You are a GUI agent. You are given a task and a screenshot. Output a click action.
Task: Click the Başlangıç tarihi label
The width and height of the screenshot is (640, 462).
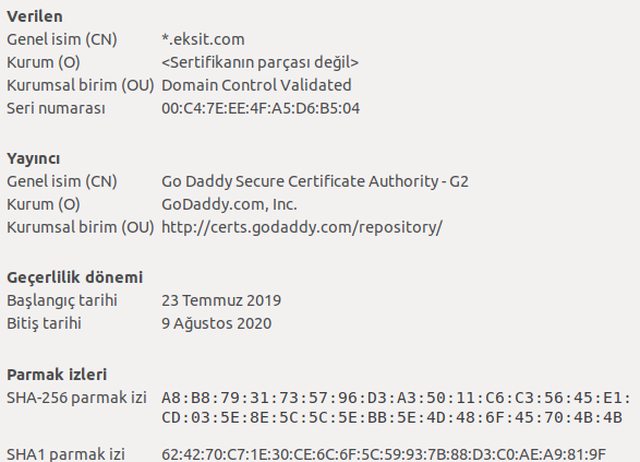pyautogui.click(x=62, y=300)
